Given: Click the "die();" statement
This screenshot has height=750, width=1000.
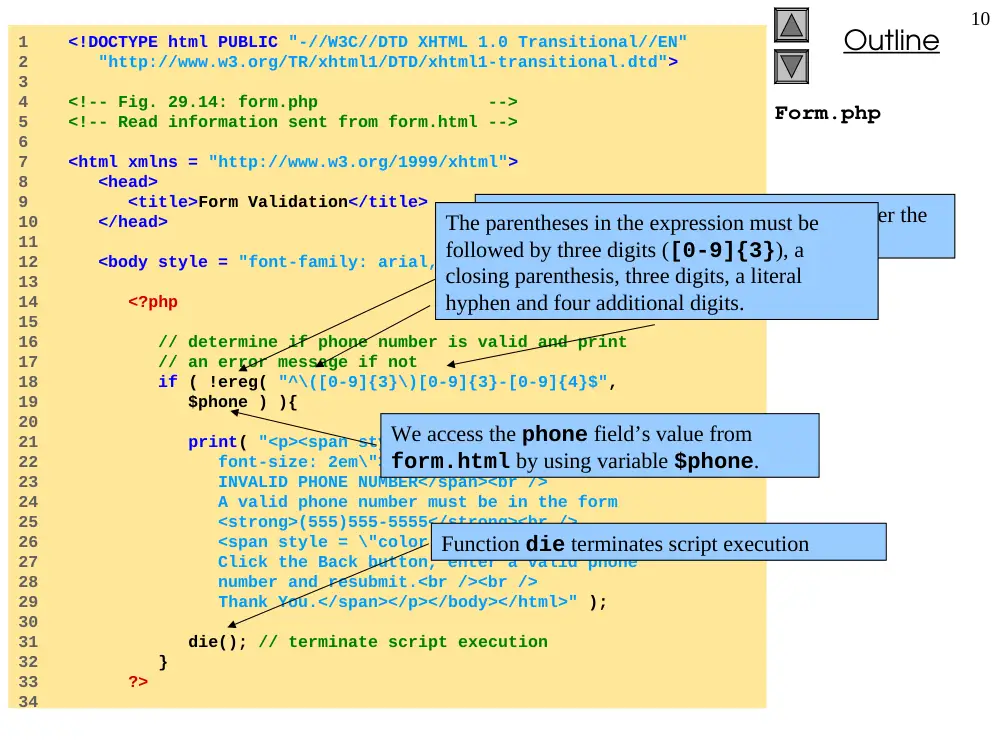Looking at the screenshot, I should click(x=217, y=642).
